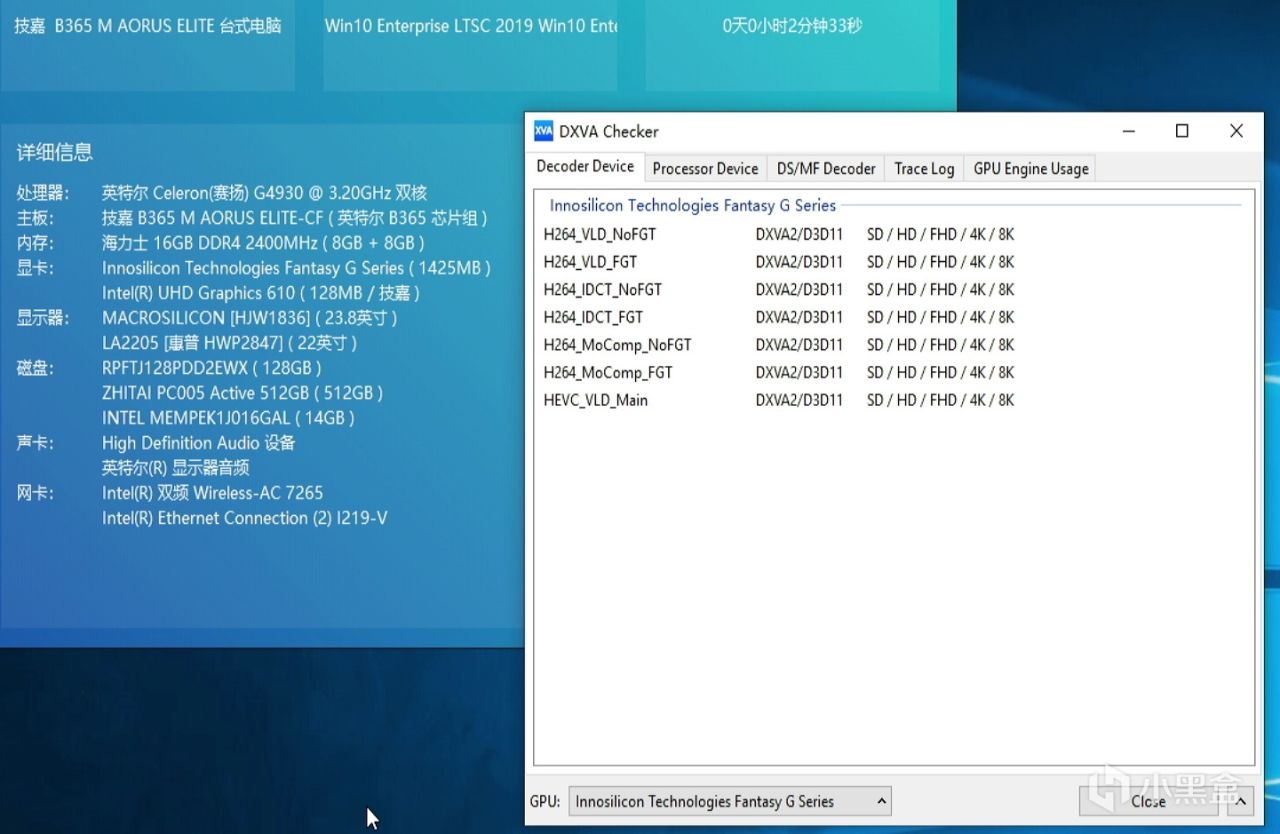This screenshot has width=1280, height=834.
Task: Go to the GPU Engine Usage tab
Action: click(1031, 169)
